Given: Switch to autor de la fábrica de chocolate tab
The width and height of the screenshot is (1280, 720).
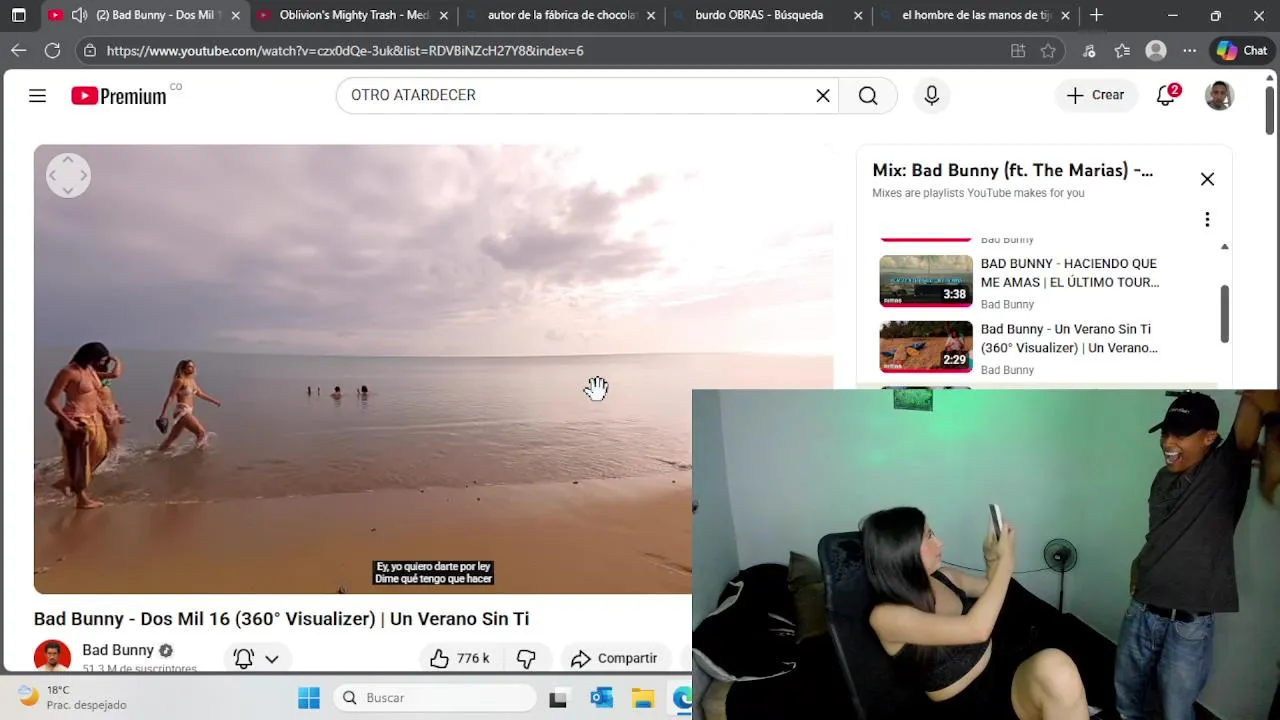Looking at the screenshot, I should click(x=561, y=15).
